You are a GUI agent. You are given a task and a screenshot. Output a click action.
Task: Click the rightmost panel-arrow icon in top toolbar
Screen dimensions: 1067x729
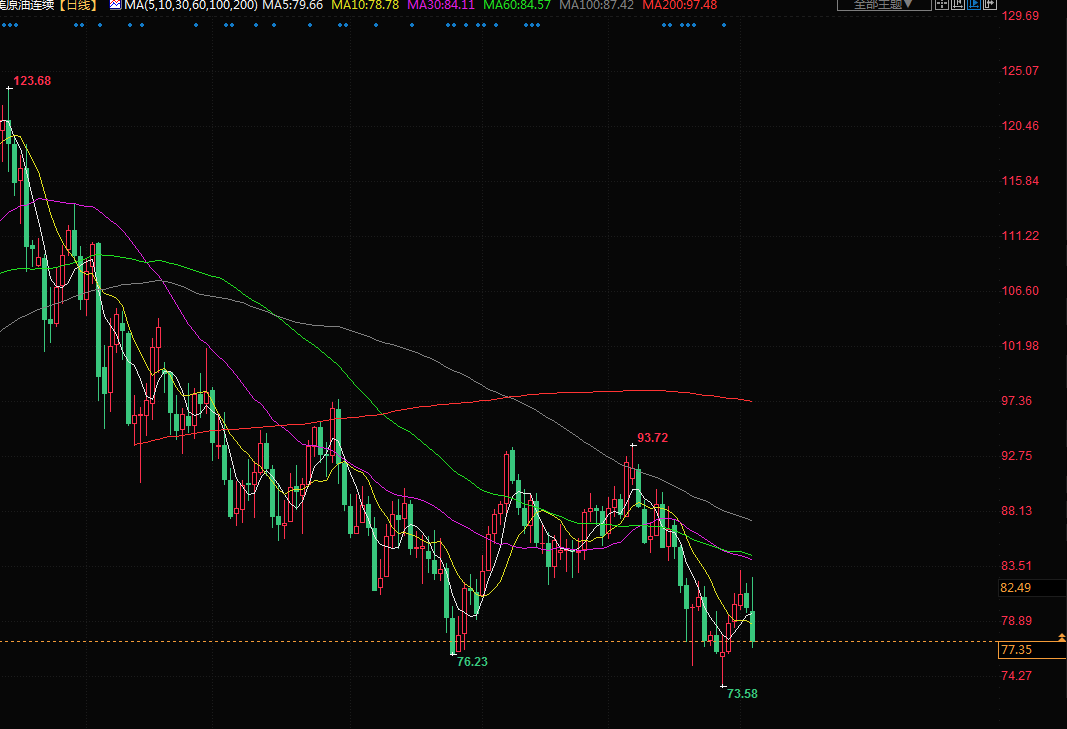click(x=990, y=5)
